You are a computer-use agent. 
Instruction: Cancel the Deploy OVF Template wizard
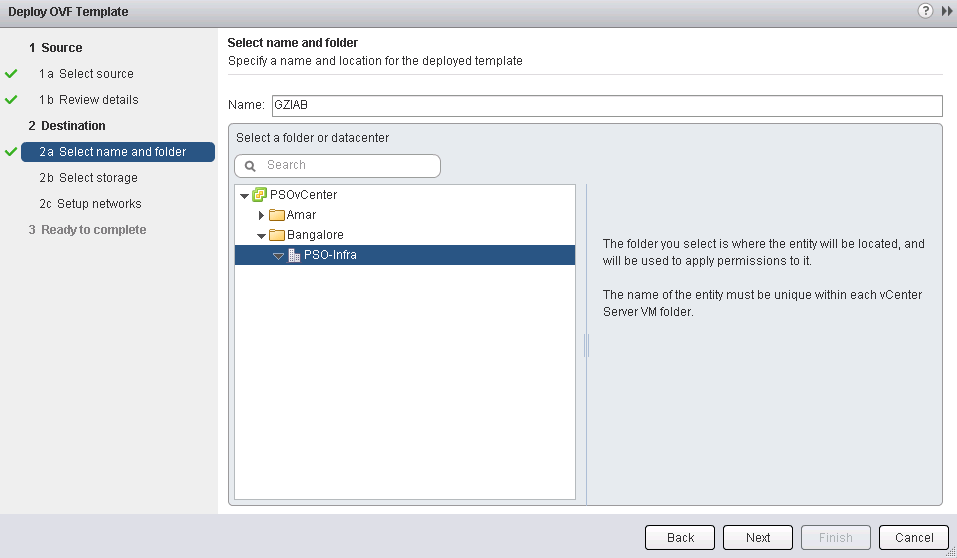[914, 537]
